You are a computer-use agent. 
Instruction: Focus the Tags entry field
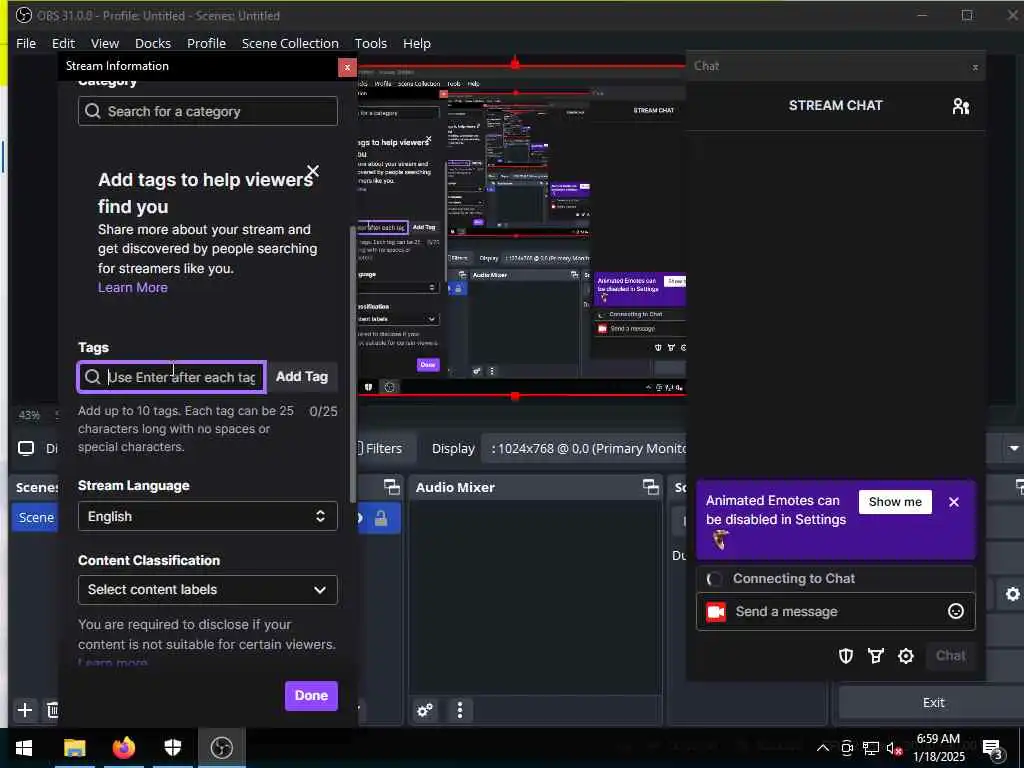tap(172, 377)
